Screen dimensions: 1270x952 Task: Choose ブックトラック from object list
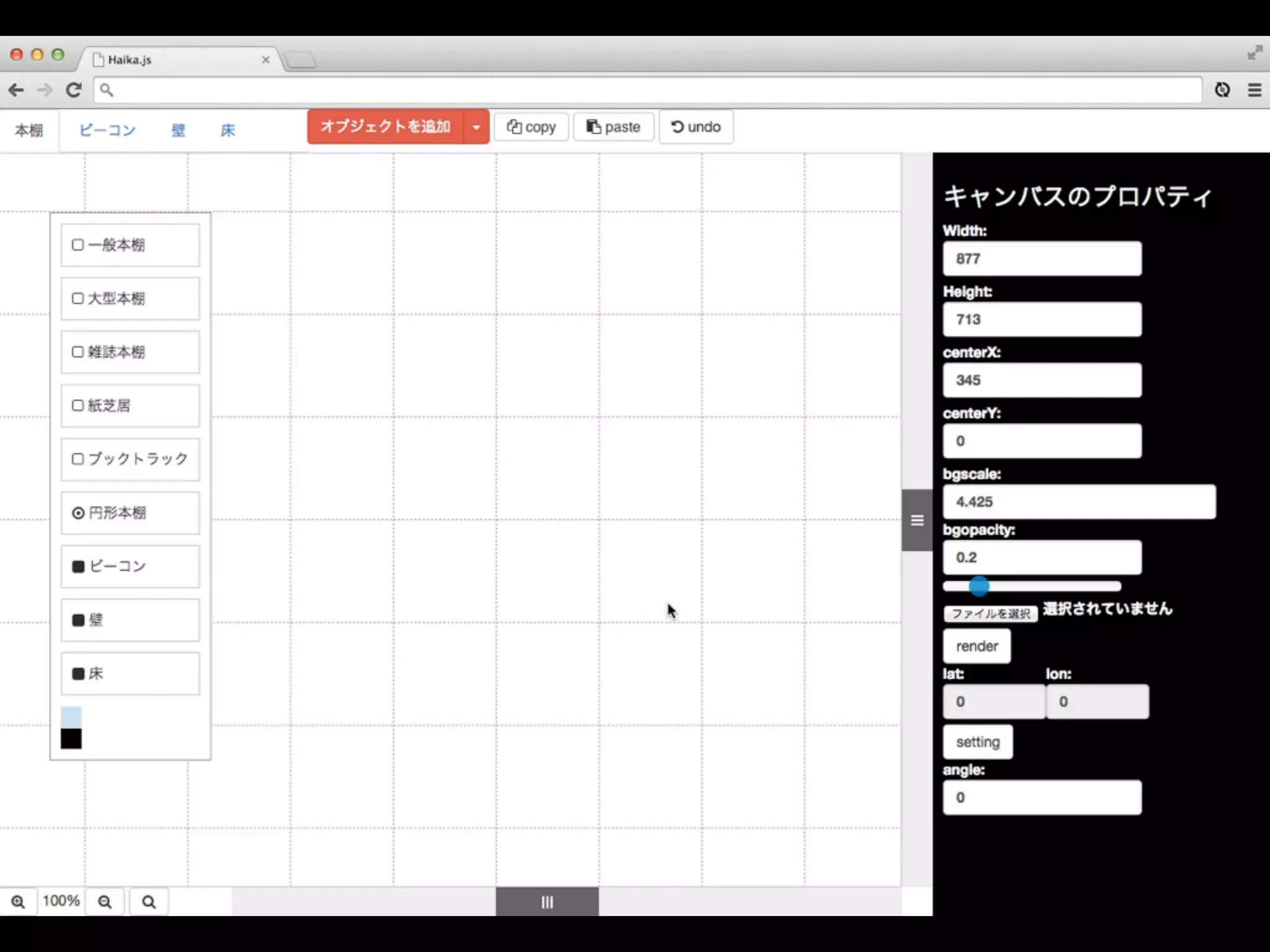pyautogui.click(x=130, y=459)
